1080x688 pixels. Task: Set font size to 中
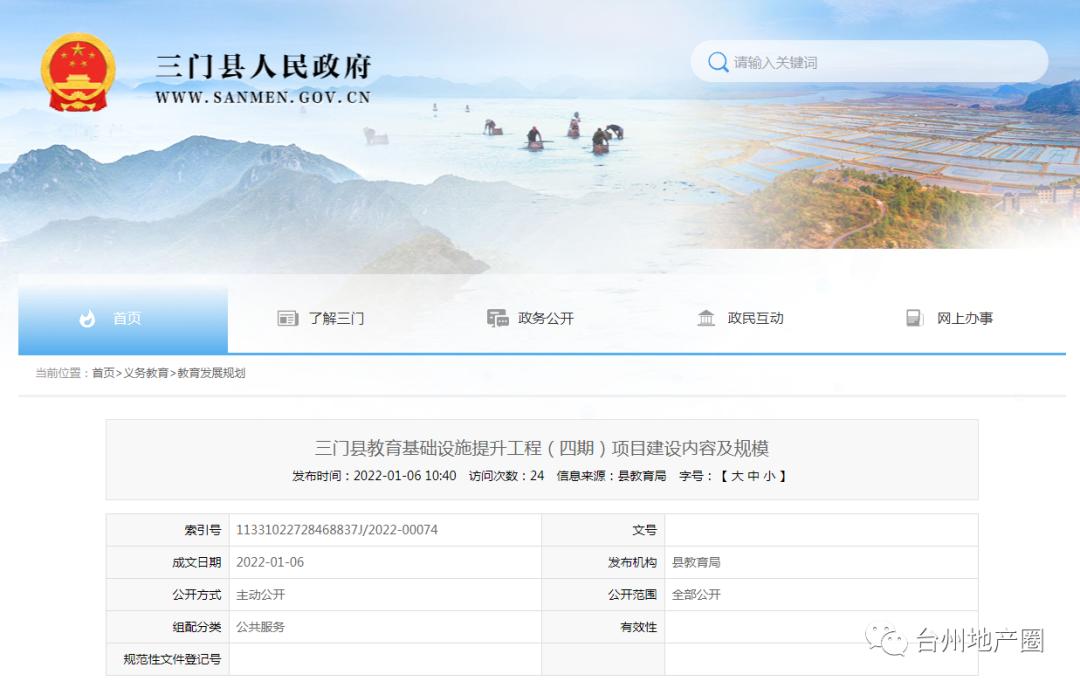pyautogui.click(x=753, y=476)
